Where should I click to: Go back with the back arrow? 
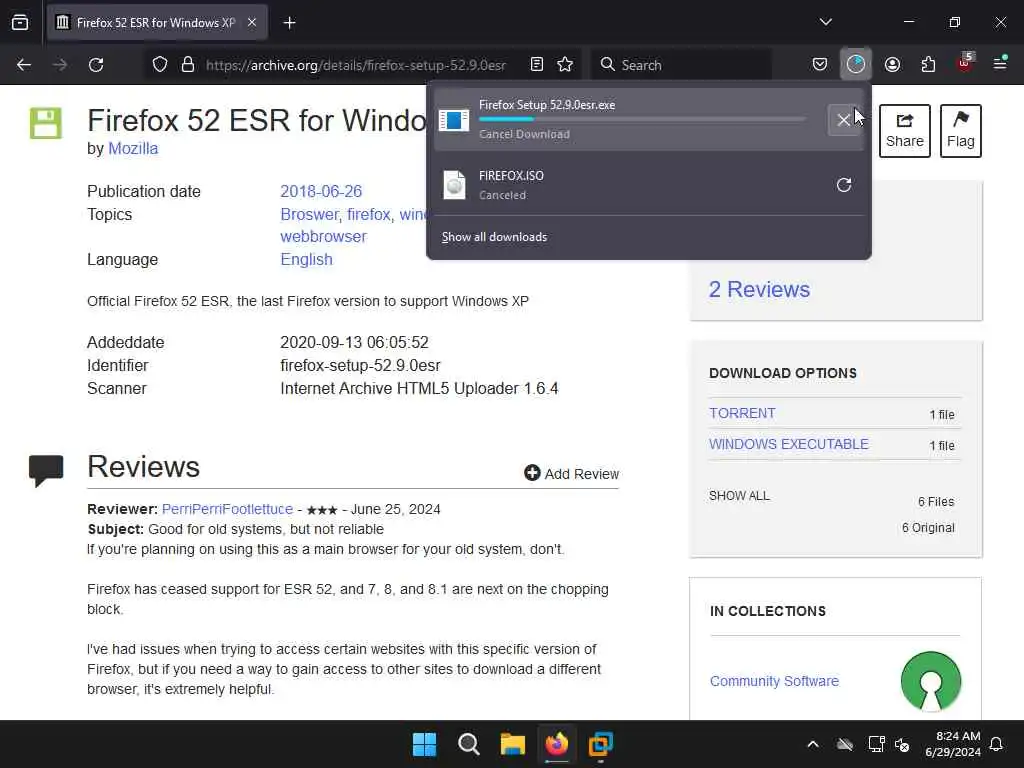[24, 65]
